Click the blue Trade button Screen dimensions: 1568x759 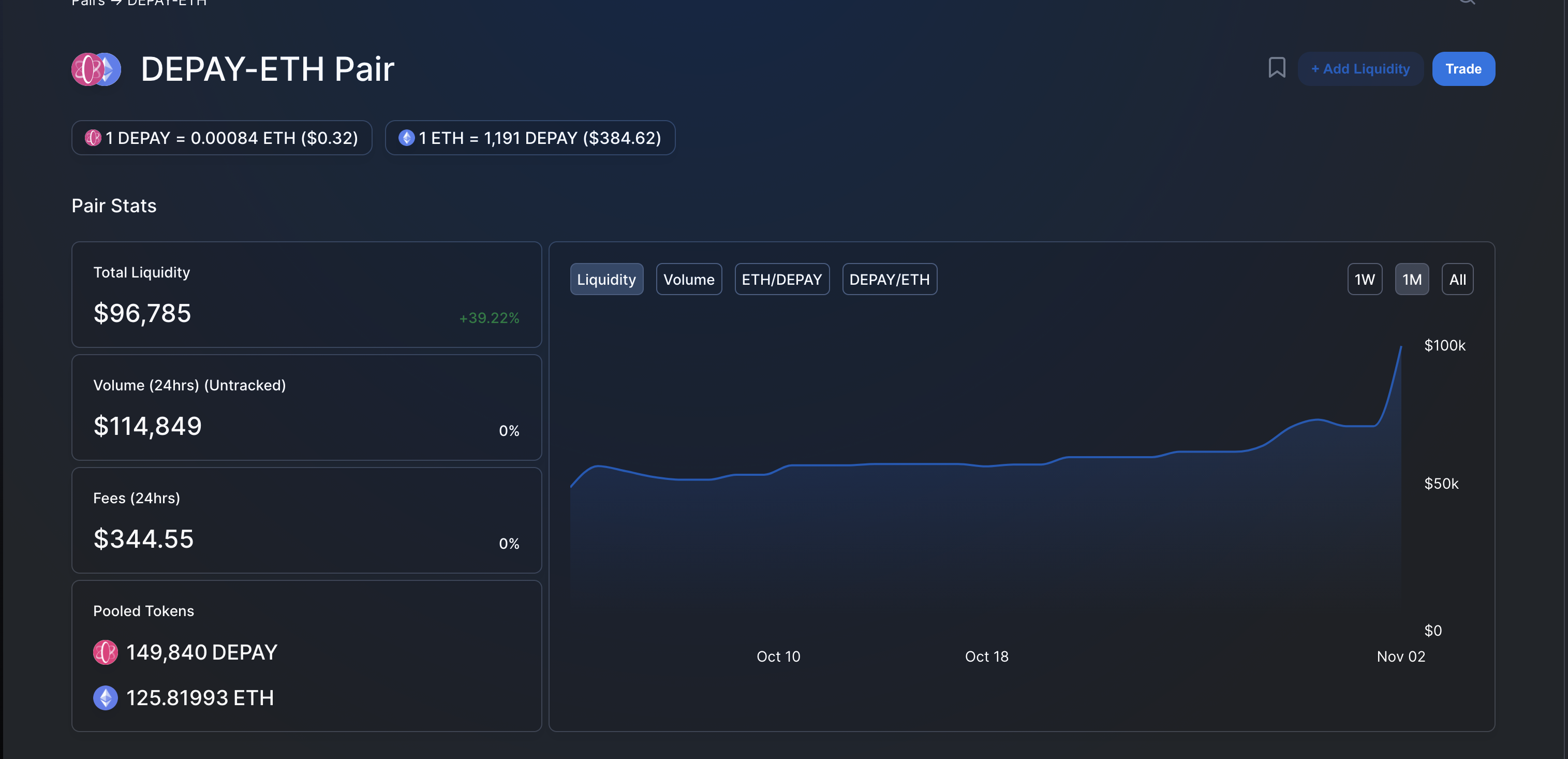1463,69
